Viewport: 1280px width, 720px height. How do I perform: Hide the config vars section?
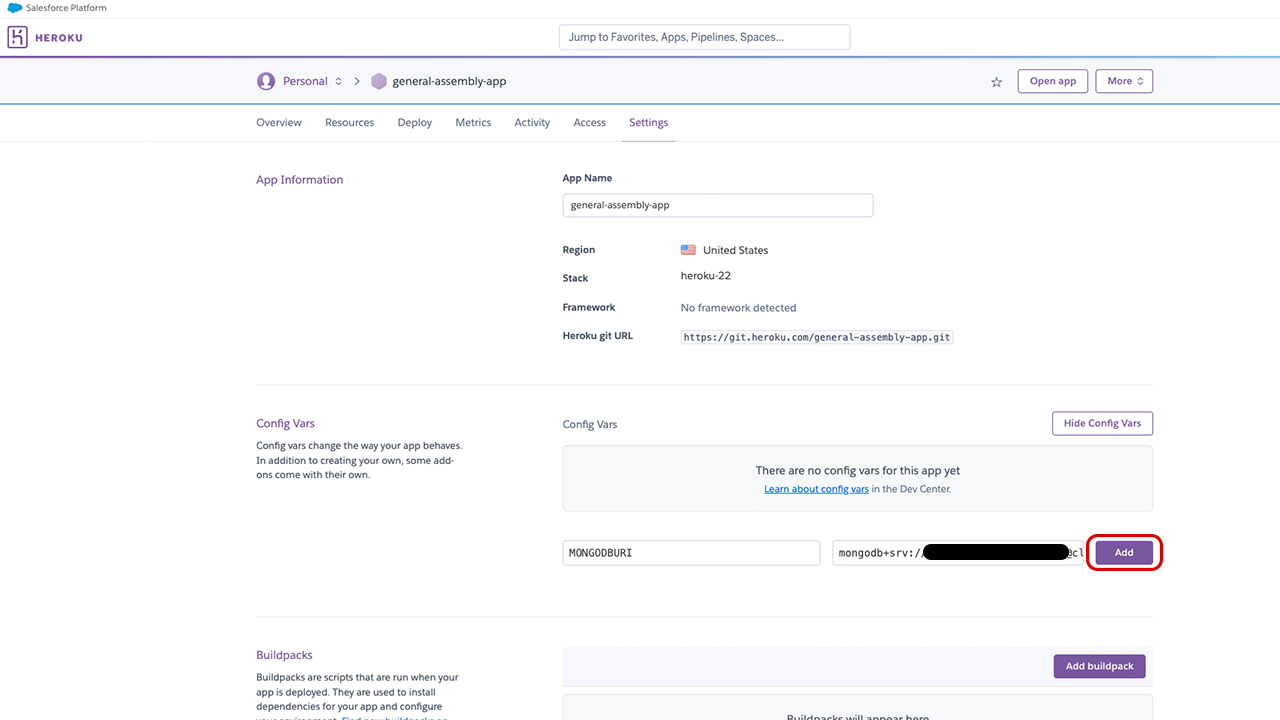coord(1102,423)
